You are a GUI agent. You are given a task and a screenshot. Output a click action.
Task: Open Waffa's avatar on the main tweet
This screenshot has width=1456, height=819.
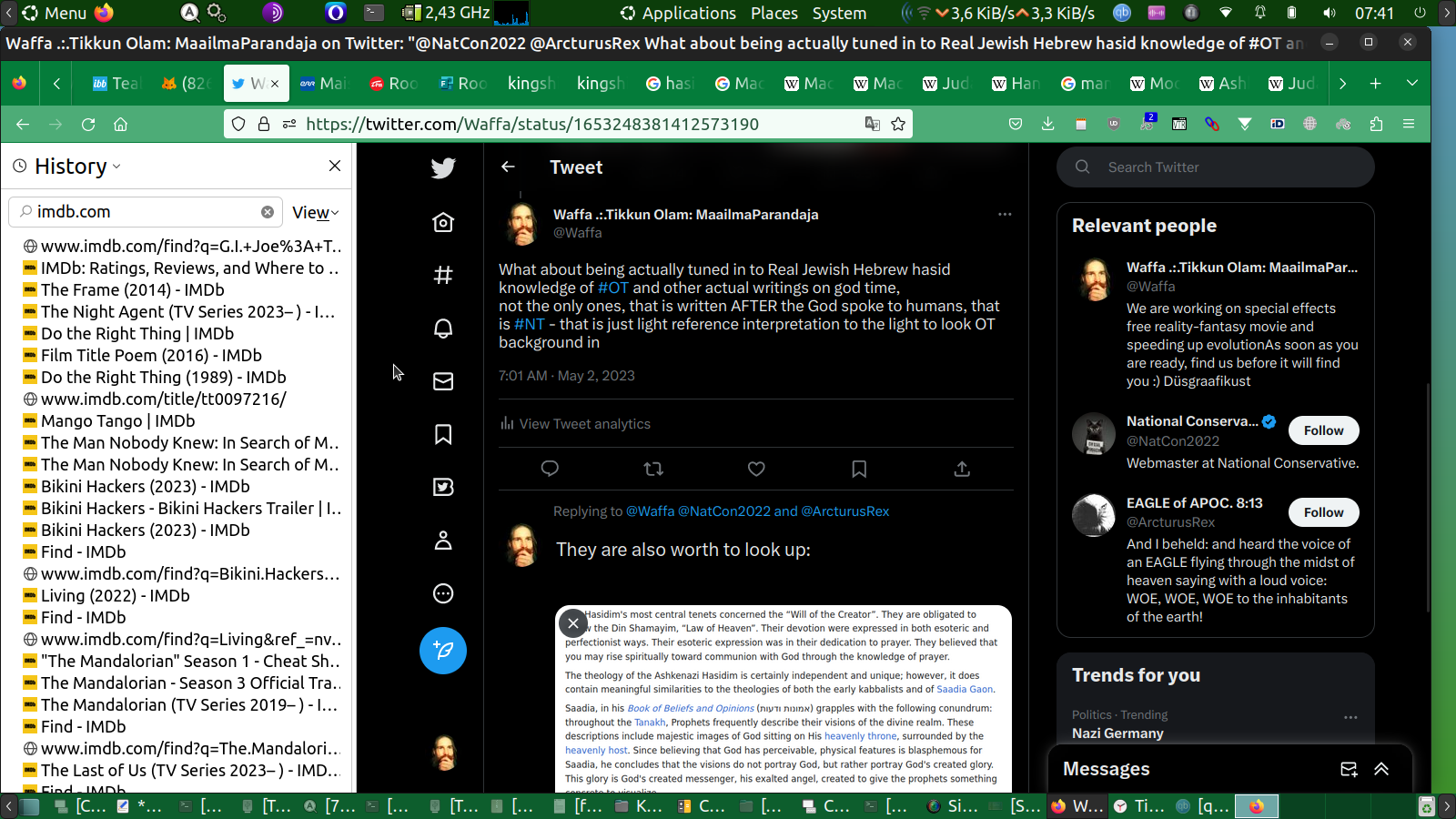click(x=522, y=224)
